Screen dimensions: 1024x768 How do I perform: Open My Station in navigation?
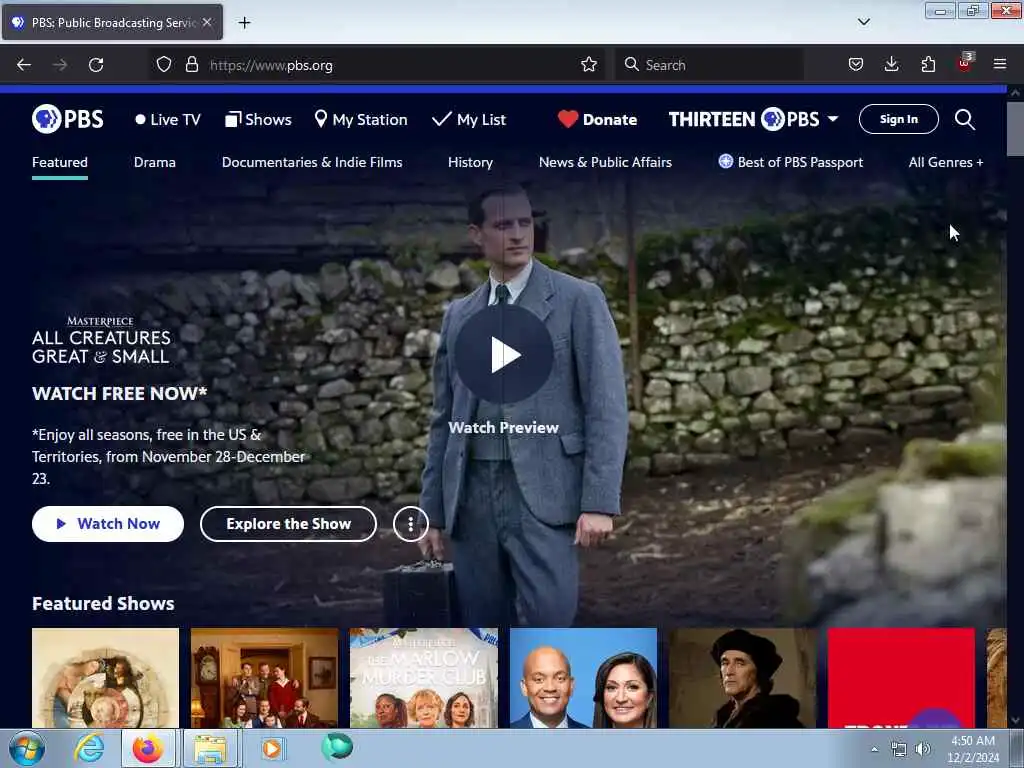click(x=361, y=120)
